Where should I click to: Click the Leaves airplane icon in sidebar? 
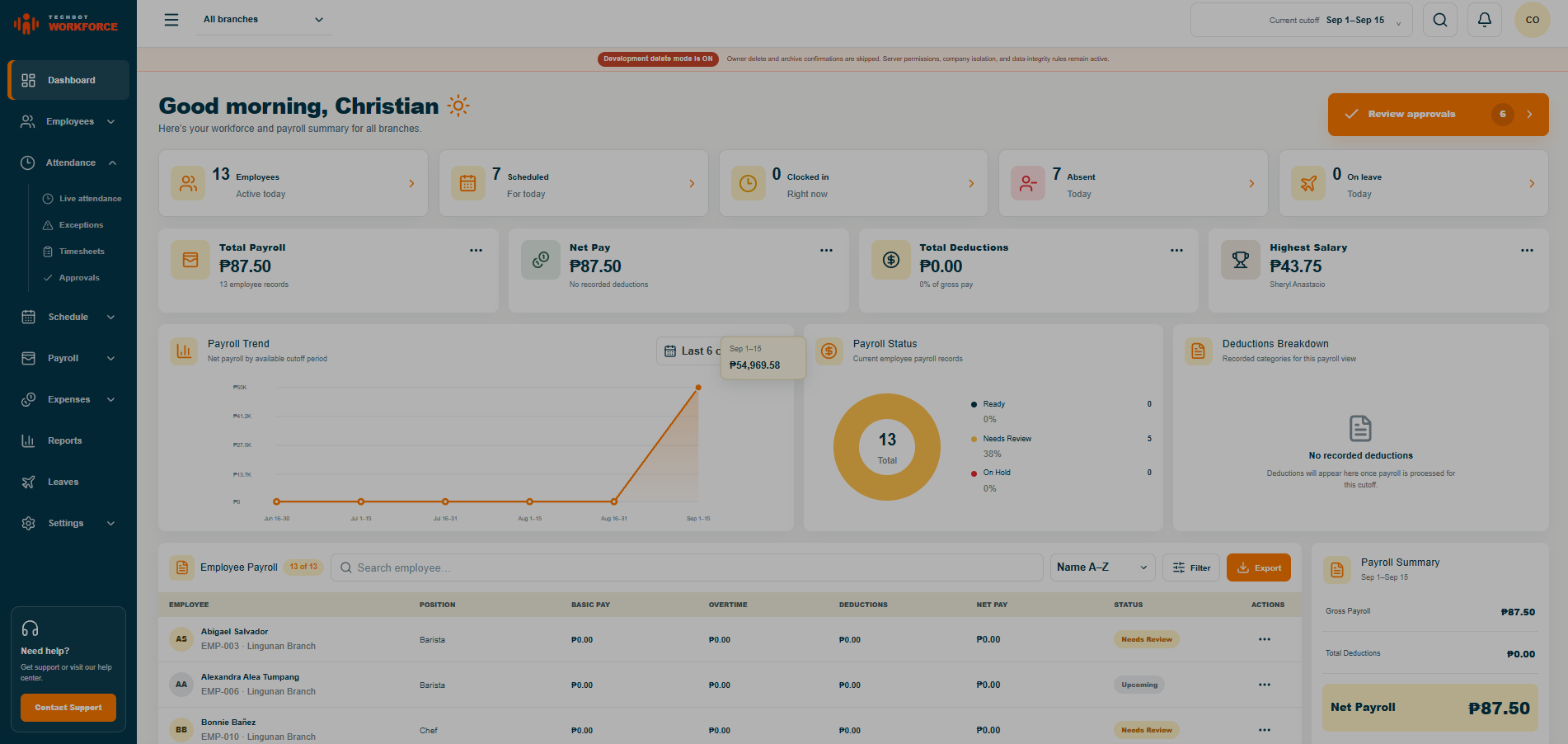tap(28, 482)
